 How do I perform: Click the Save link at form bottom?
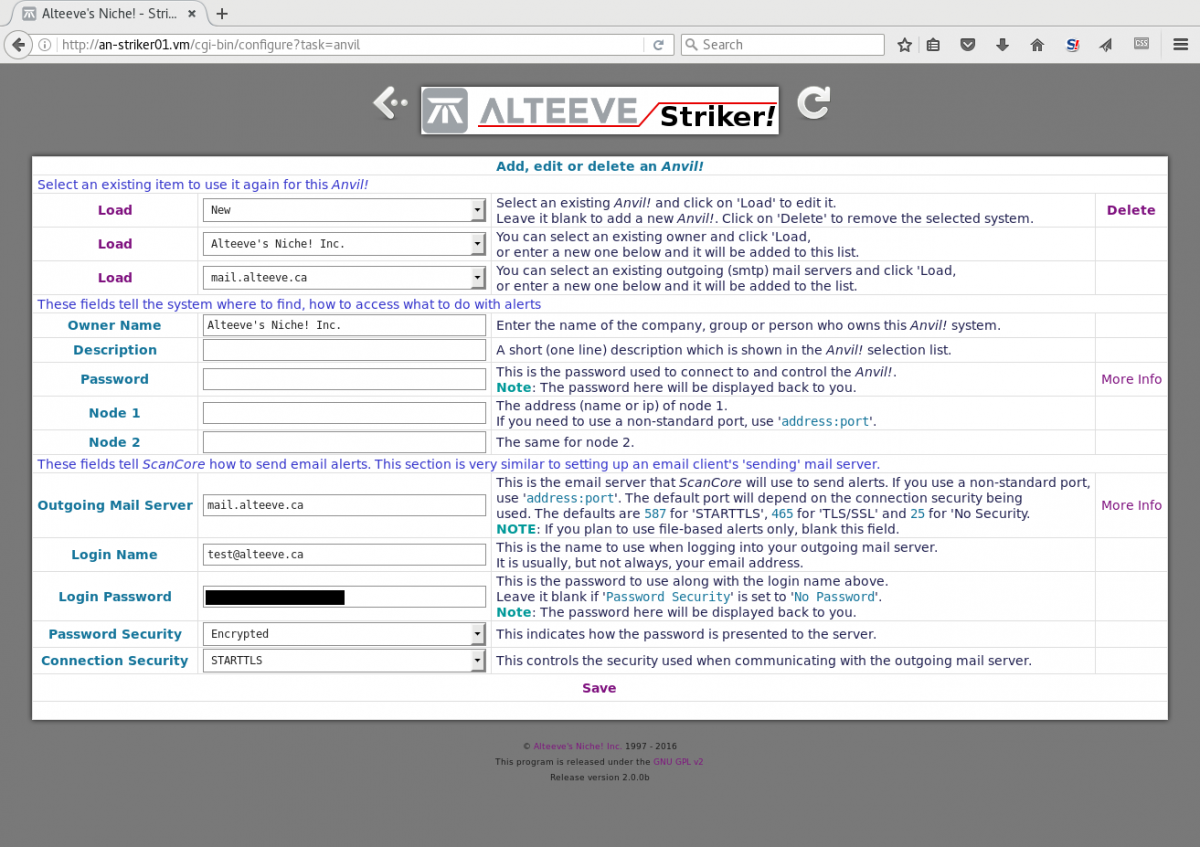tap(599, 688)
